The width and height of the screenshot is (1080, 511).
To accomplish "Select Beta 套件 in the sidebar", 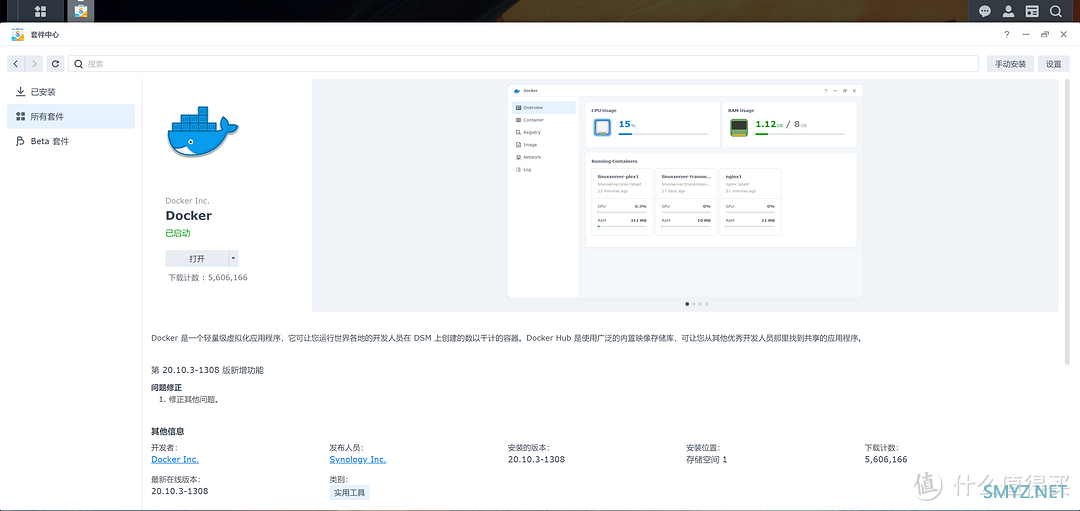I will click(71, 141).
